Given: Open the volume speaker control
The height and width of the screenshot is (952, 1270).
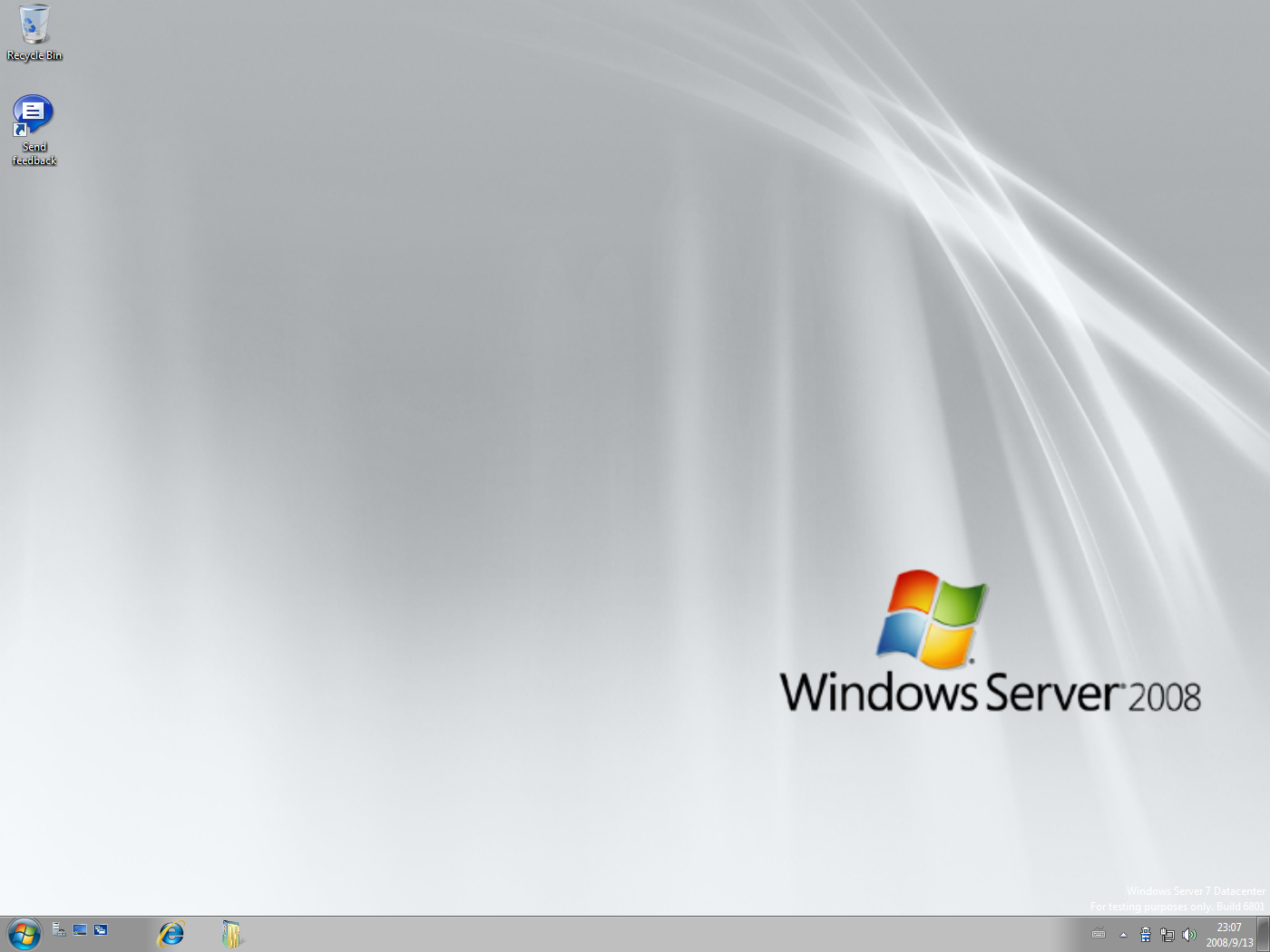Looking at the screenshot, I should click(1189, 935).
